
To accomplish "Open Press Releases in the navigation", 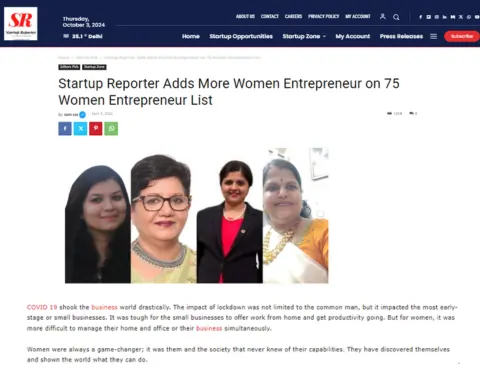I will tap(401, 36).
